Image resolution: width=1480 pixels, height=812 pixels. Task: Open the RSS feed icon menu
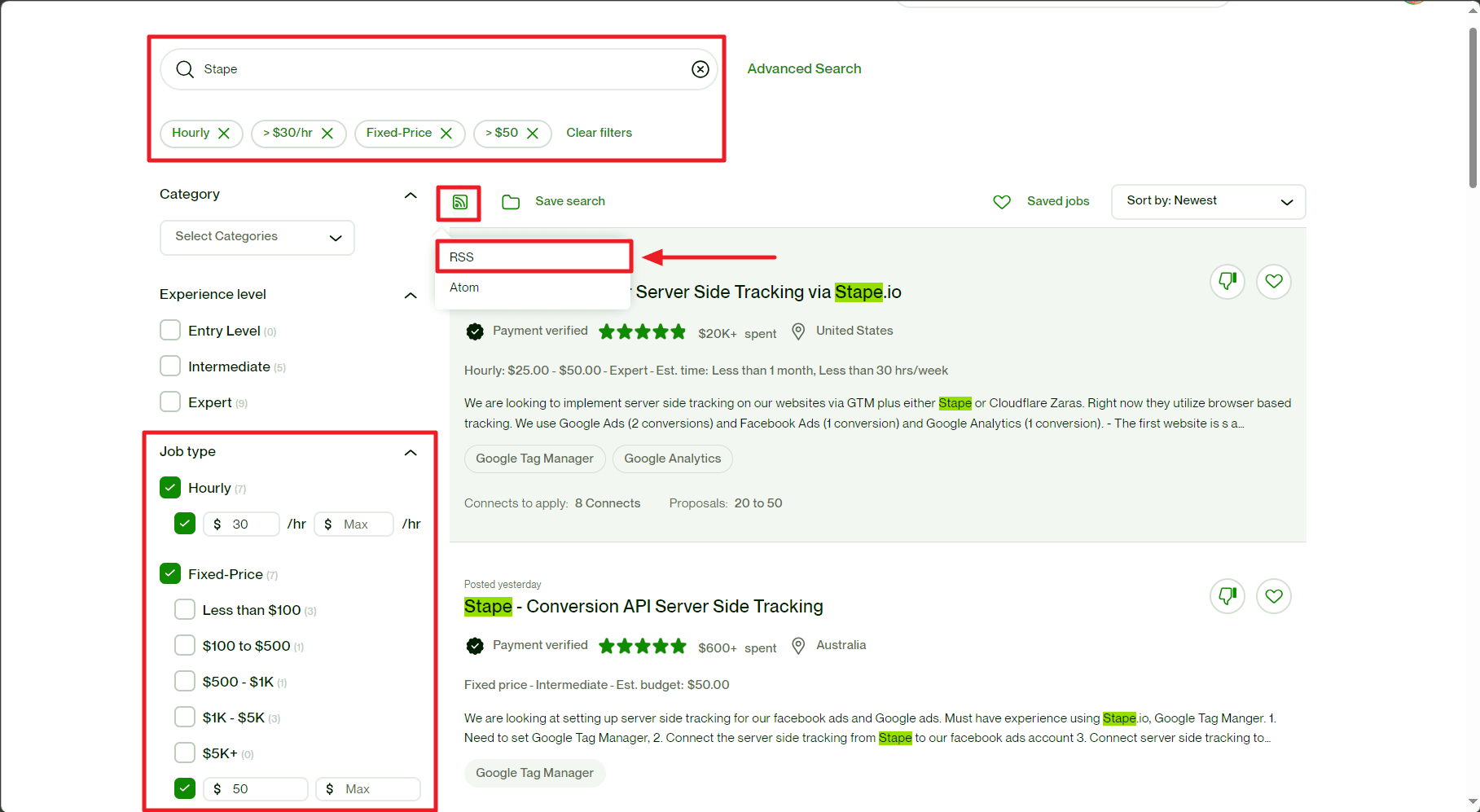coord(459,202)
